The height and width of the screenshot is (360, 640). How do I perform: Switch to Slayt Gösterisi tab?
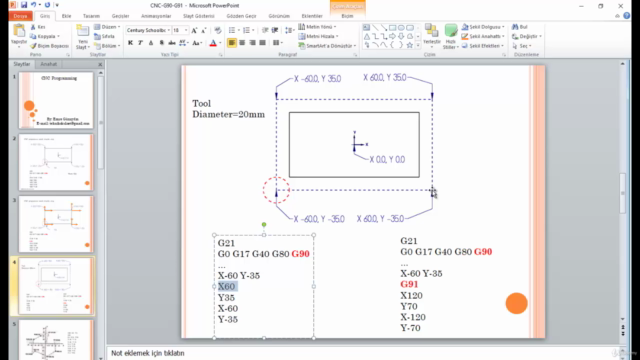pos(199,16)
